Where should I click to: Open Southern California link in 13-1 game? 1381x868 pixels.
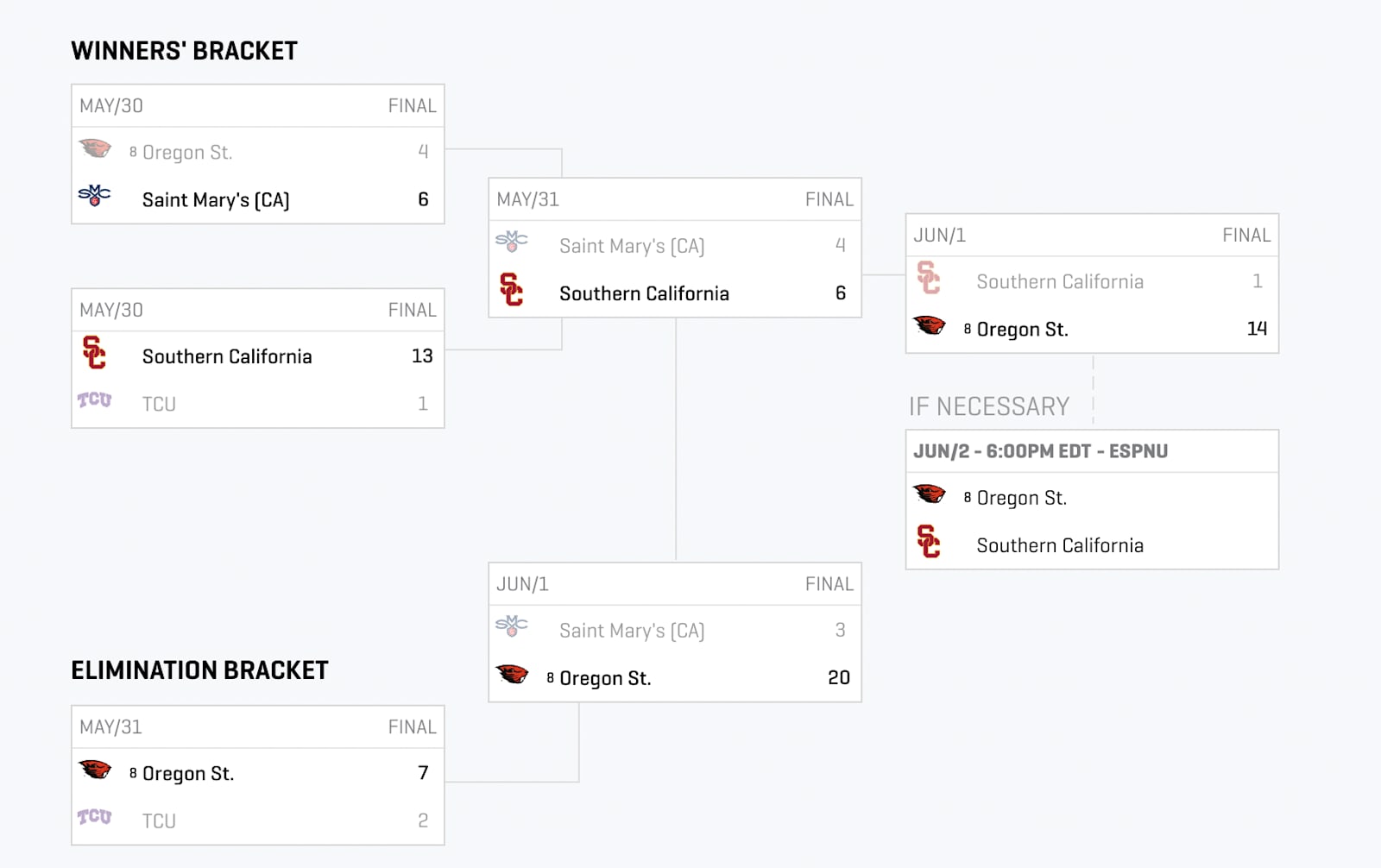point(227,356)
